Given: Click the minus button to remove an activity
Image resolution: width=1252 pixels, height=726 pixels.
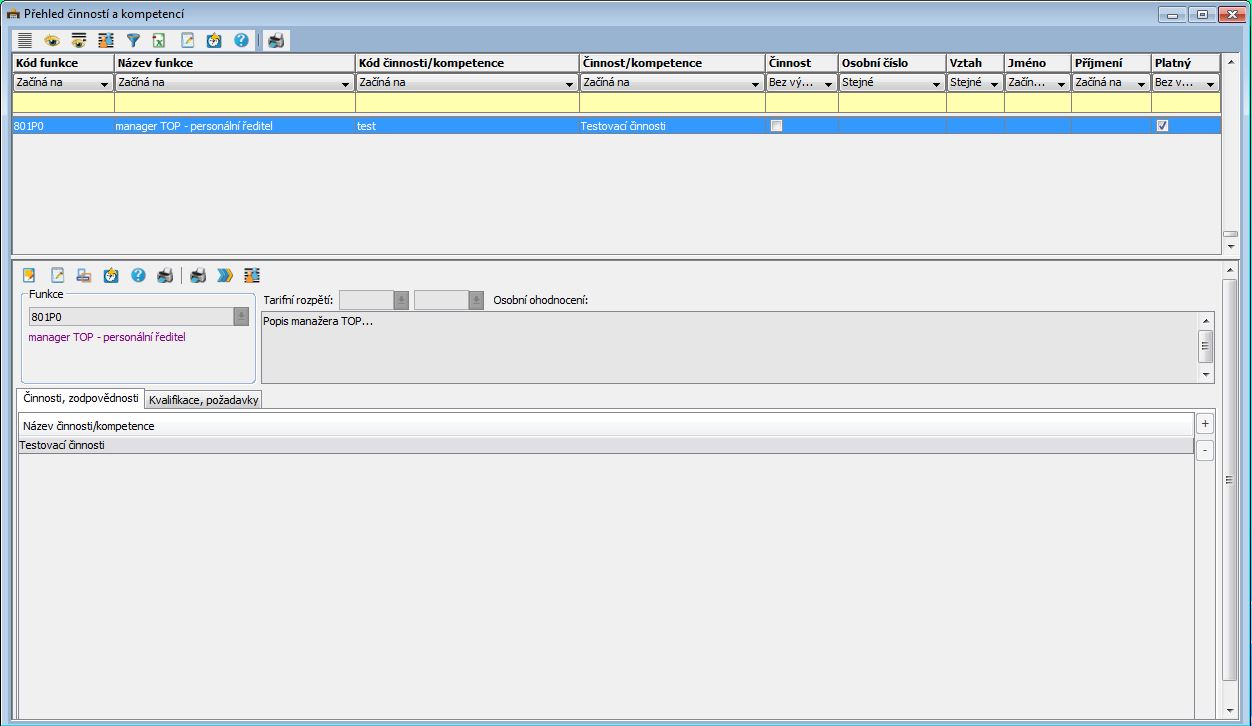Looking at the screenshot, I should 1205,451.
